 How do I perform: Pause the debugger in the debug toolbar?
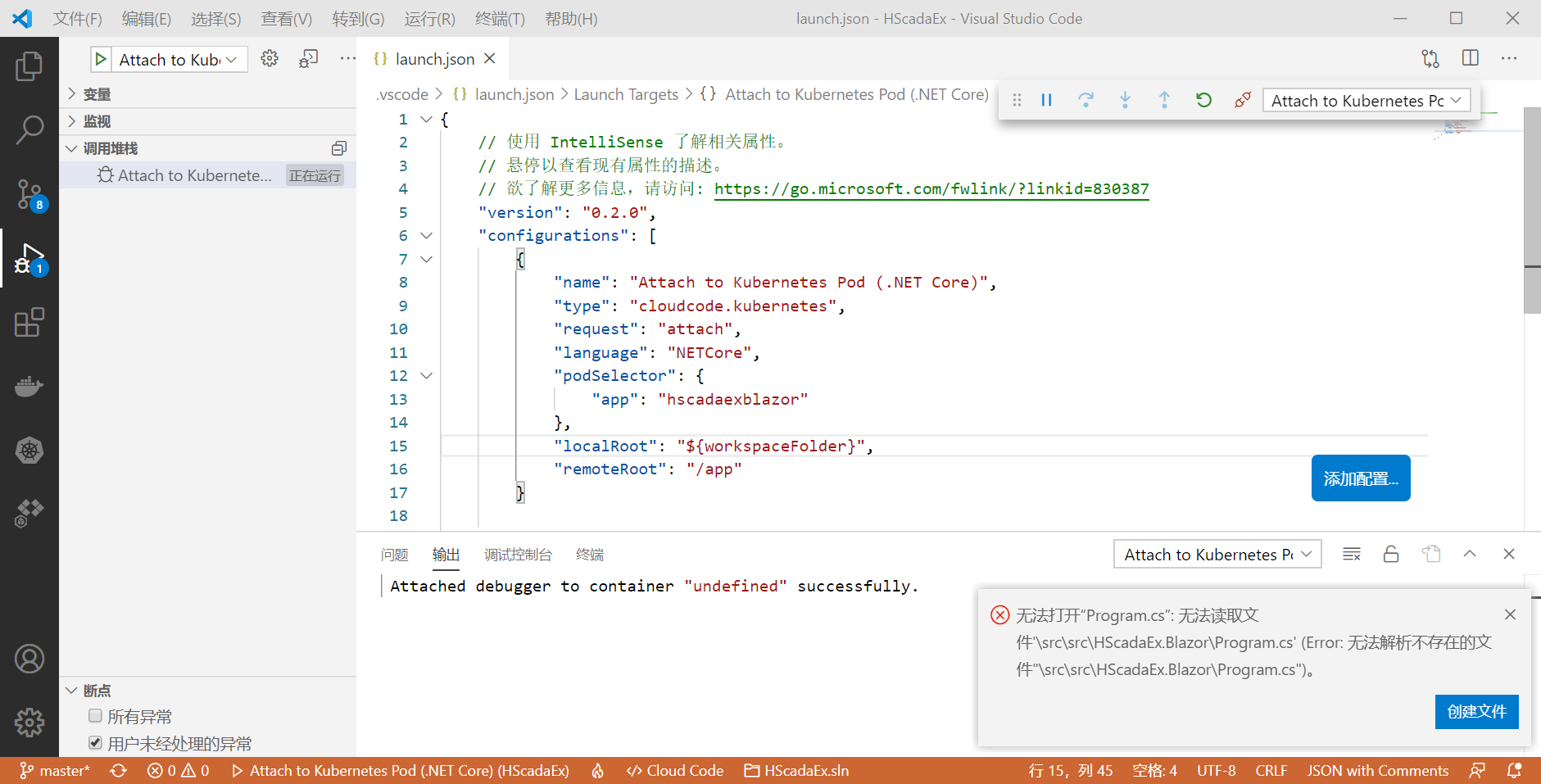click(1046, 100)
